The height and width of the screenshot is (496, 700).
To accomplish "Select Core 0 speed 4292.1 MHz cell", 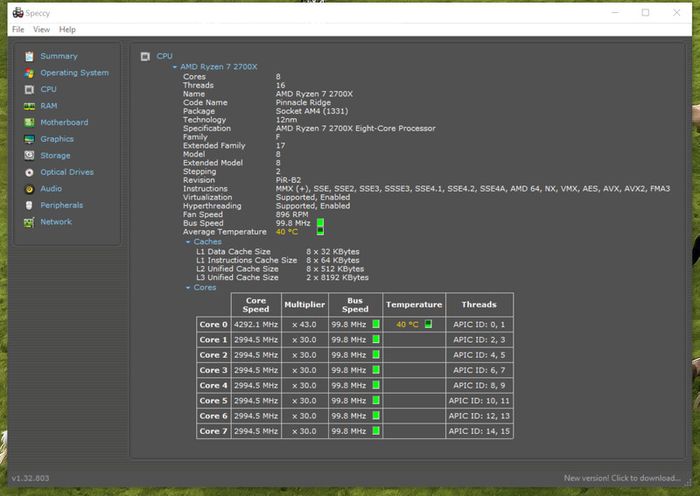I will (256, 324).
